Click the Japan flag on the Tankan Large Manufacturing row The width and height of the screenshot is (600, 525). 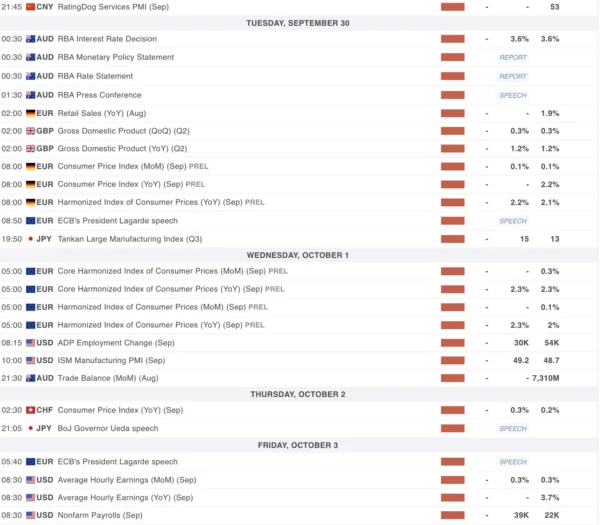click(x=30, y=239)
